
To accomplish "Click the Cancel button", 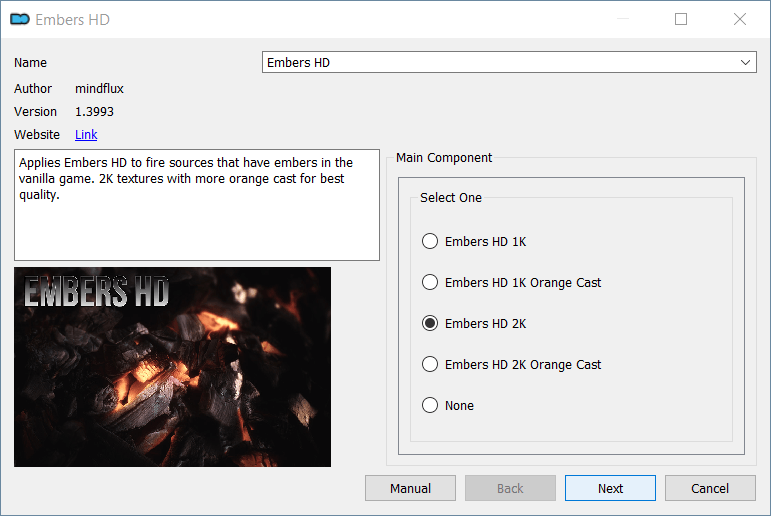I will coord(710,488).
